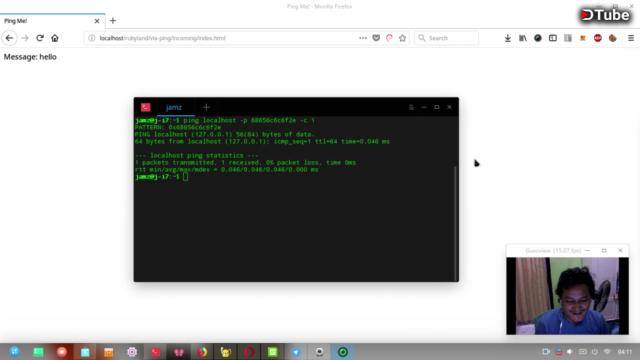Open the blue Telegram taskbar icon
Image resolution: width=640 pixels, height=360 pixels.
[296, 352]
